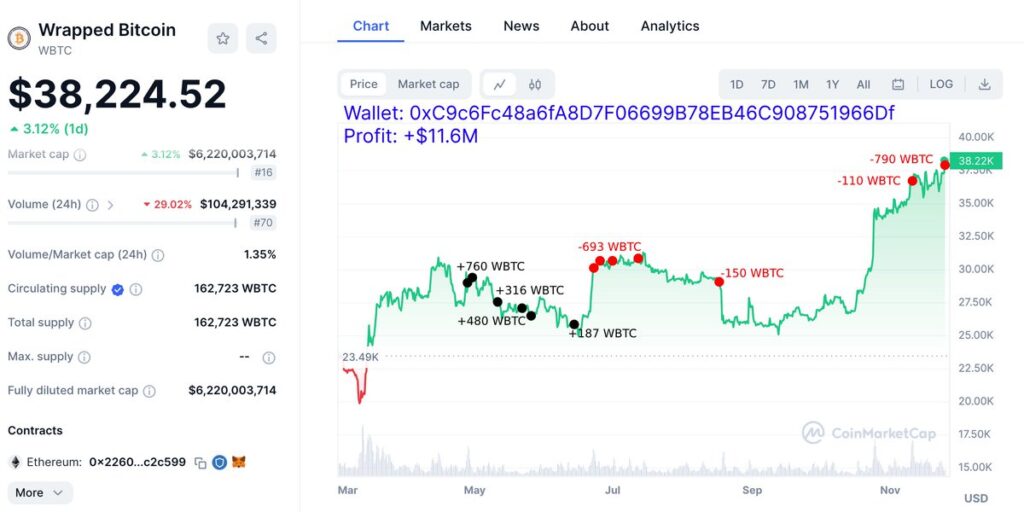The width and height of the screenshot is (1024, 512).
Task: Expand Volume (24h) chevron arrow
Action: tap(110, 205)
